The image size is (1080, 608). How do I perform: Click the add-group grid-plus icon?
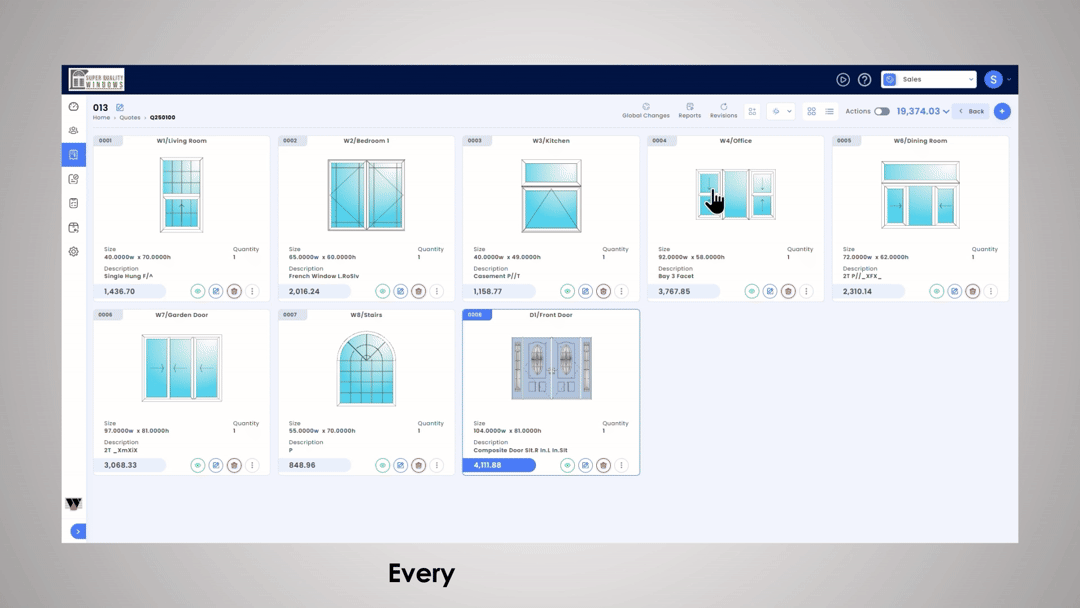752,112
